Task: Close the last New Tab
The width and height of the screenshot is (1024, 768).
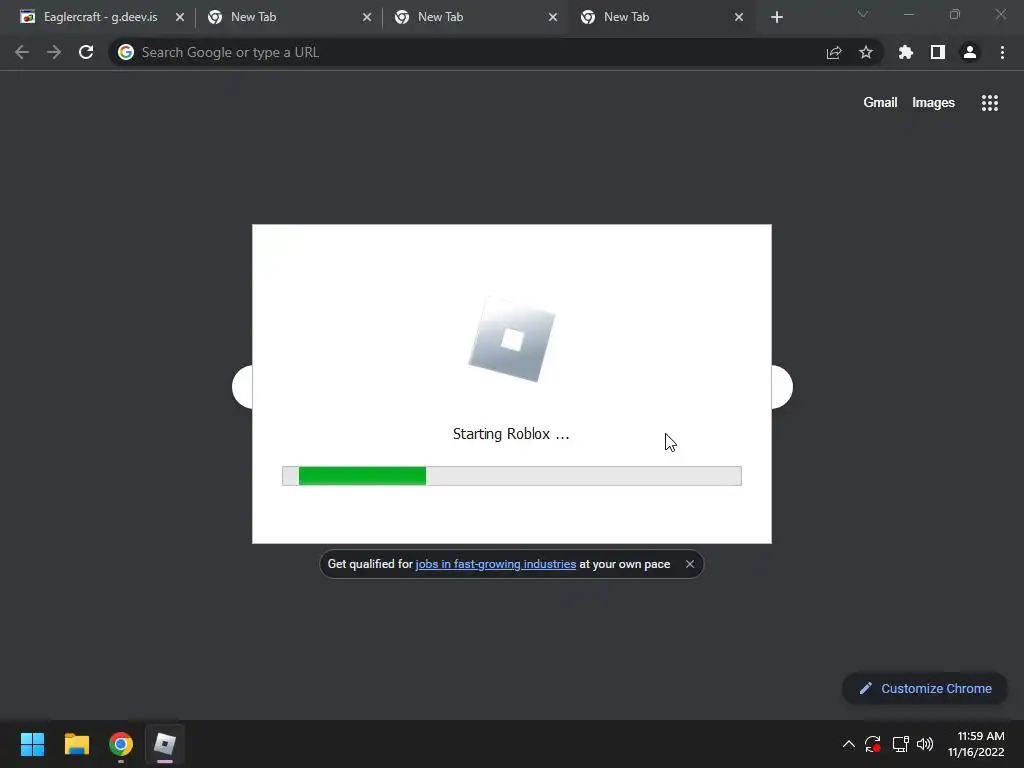Action: (x=739, y=18)
